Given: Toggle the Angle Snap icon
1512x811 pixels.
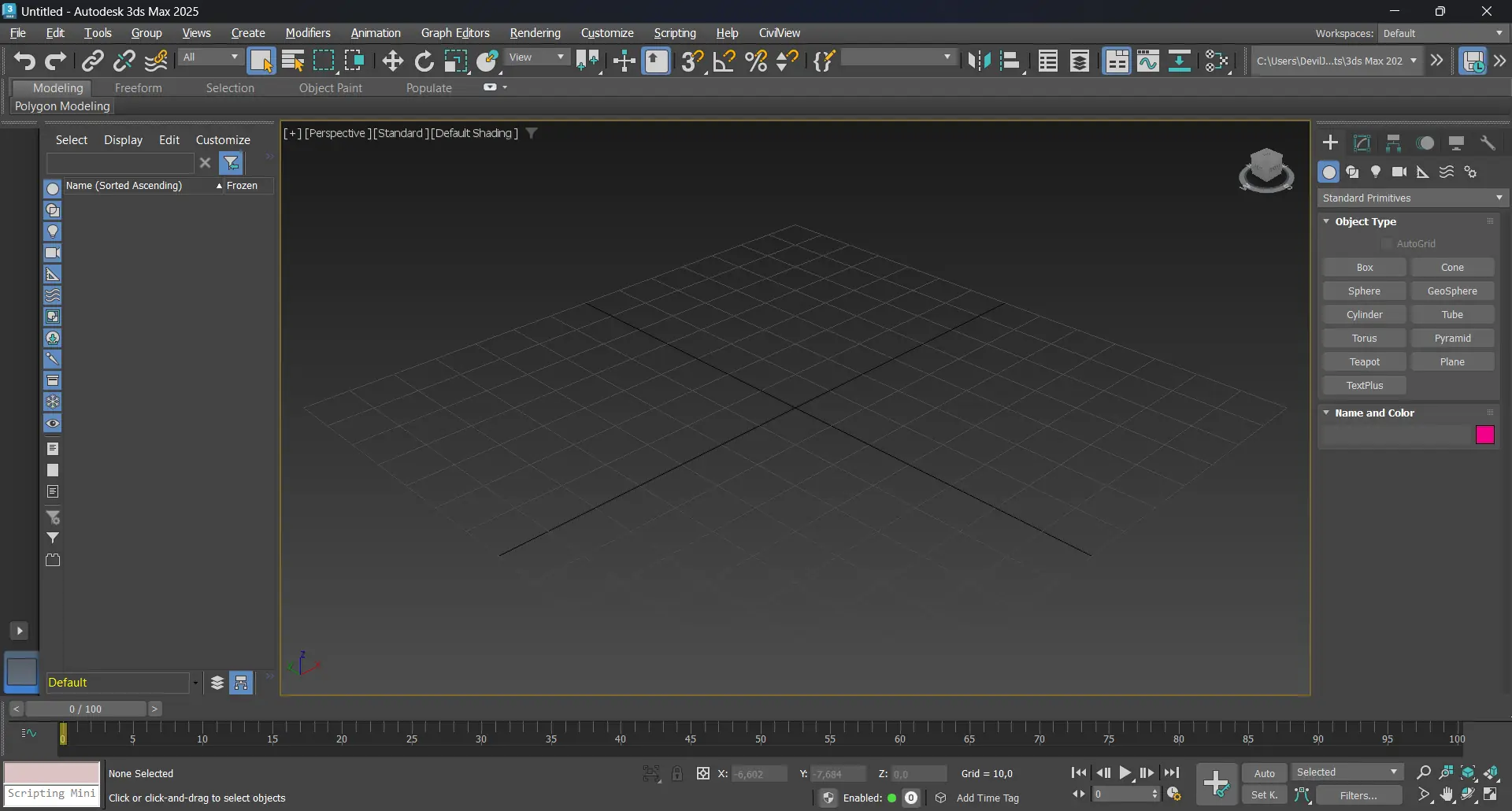Looking at the screenshot, I should [x=724, y=61].
